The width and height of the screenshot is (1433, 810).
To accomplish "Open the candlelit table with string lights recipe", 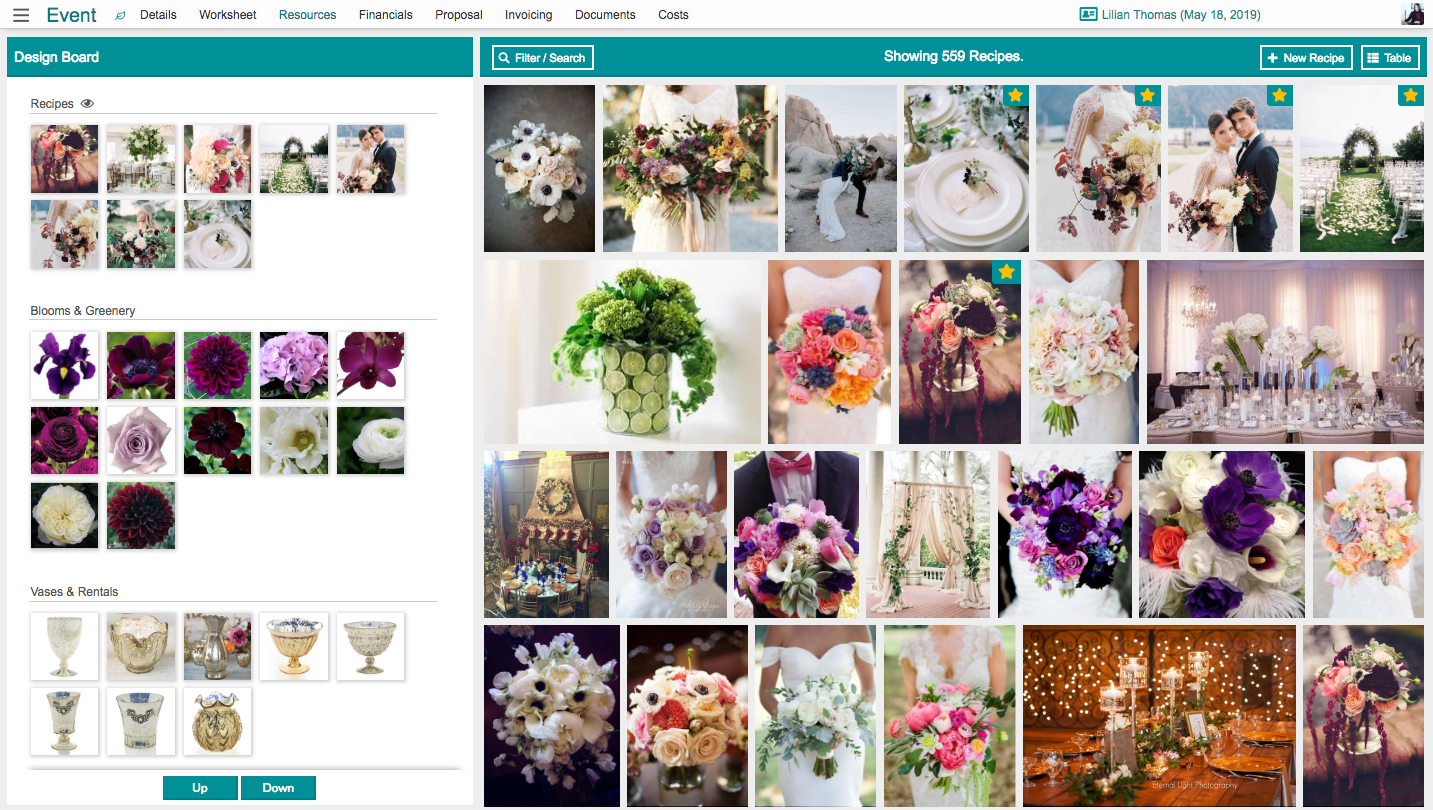I will tap(1159, 716).
